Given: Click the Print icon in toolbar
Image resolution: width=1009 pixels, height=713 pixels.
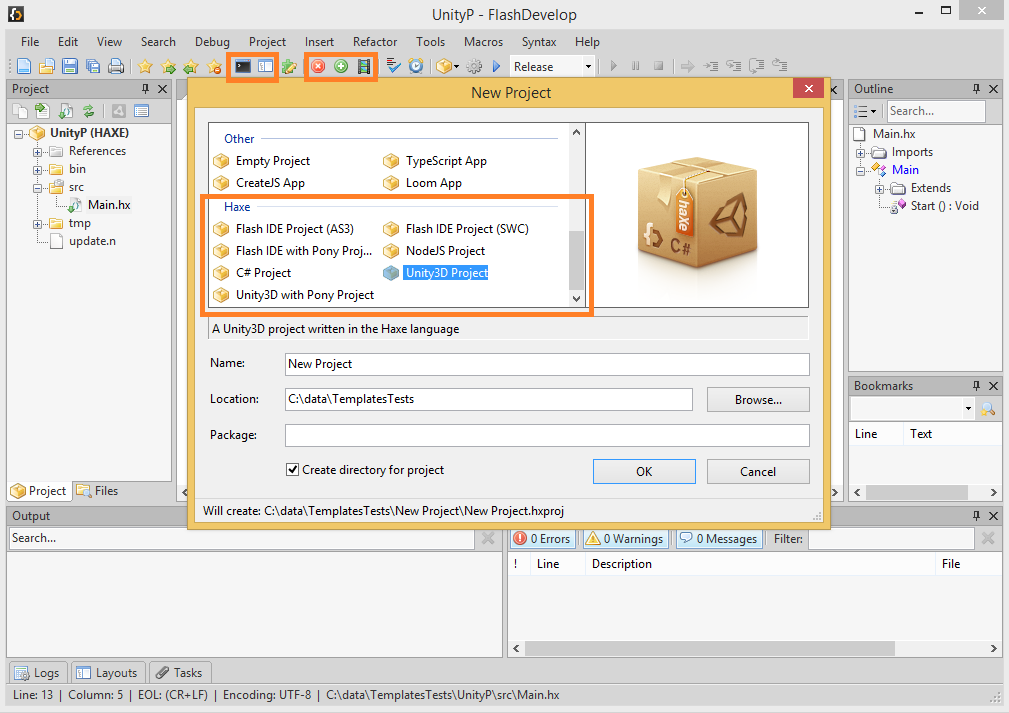Looking at the screenshot, I should click(116, 66).
